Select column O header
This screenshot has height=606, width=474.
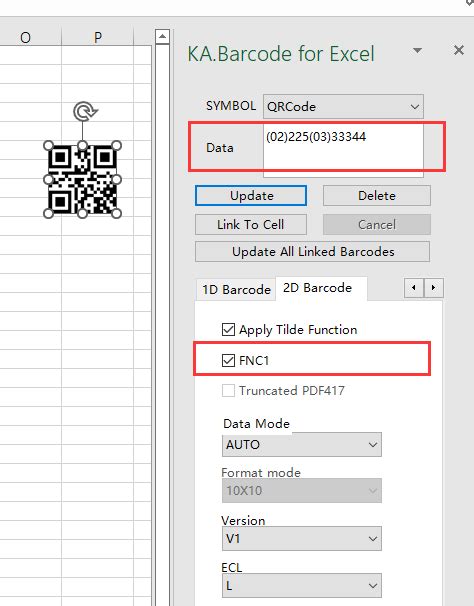point(26,37)
